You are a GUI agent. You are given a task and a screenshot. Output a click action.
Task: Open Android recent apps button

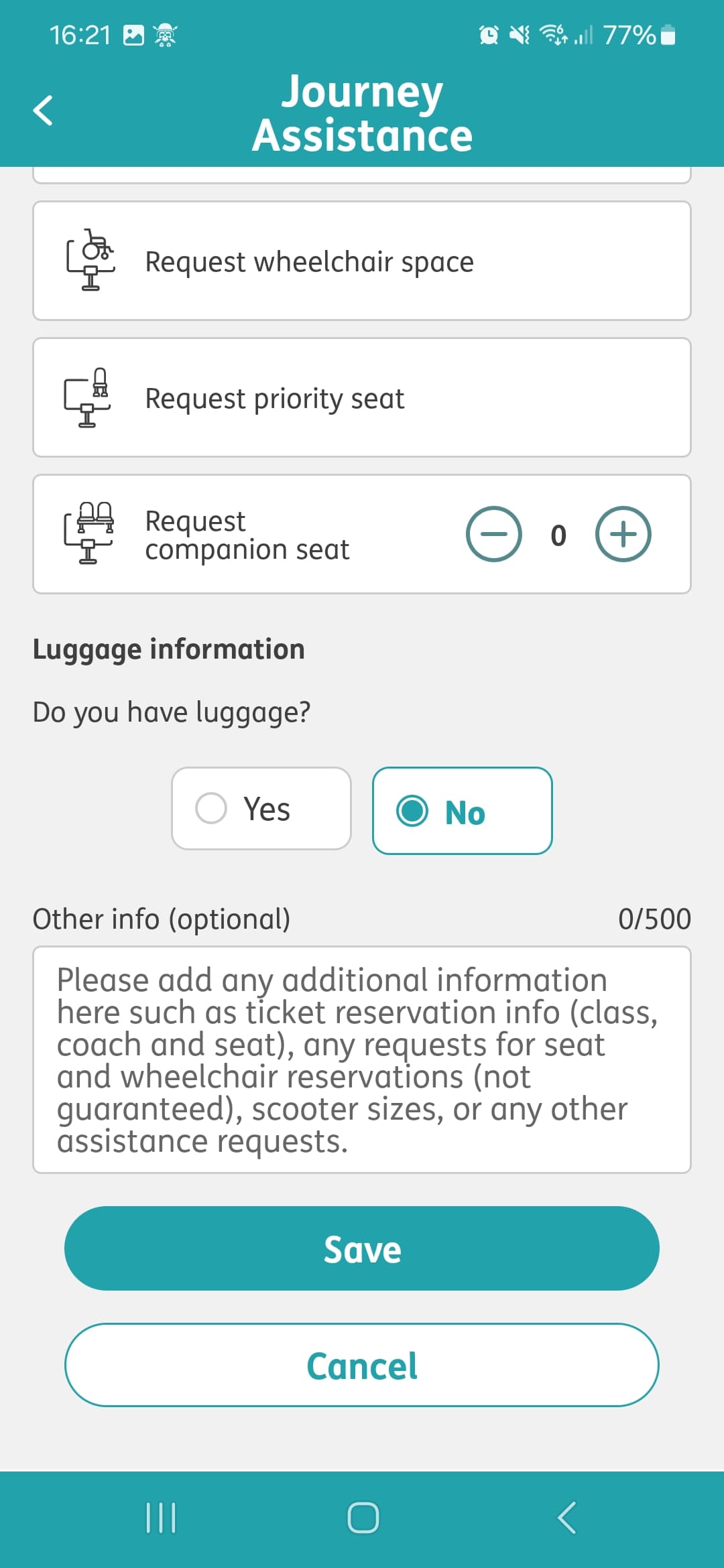161,1518
